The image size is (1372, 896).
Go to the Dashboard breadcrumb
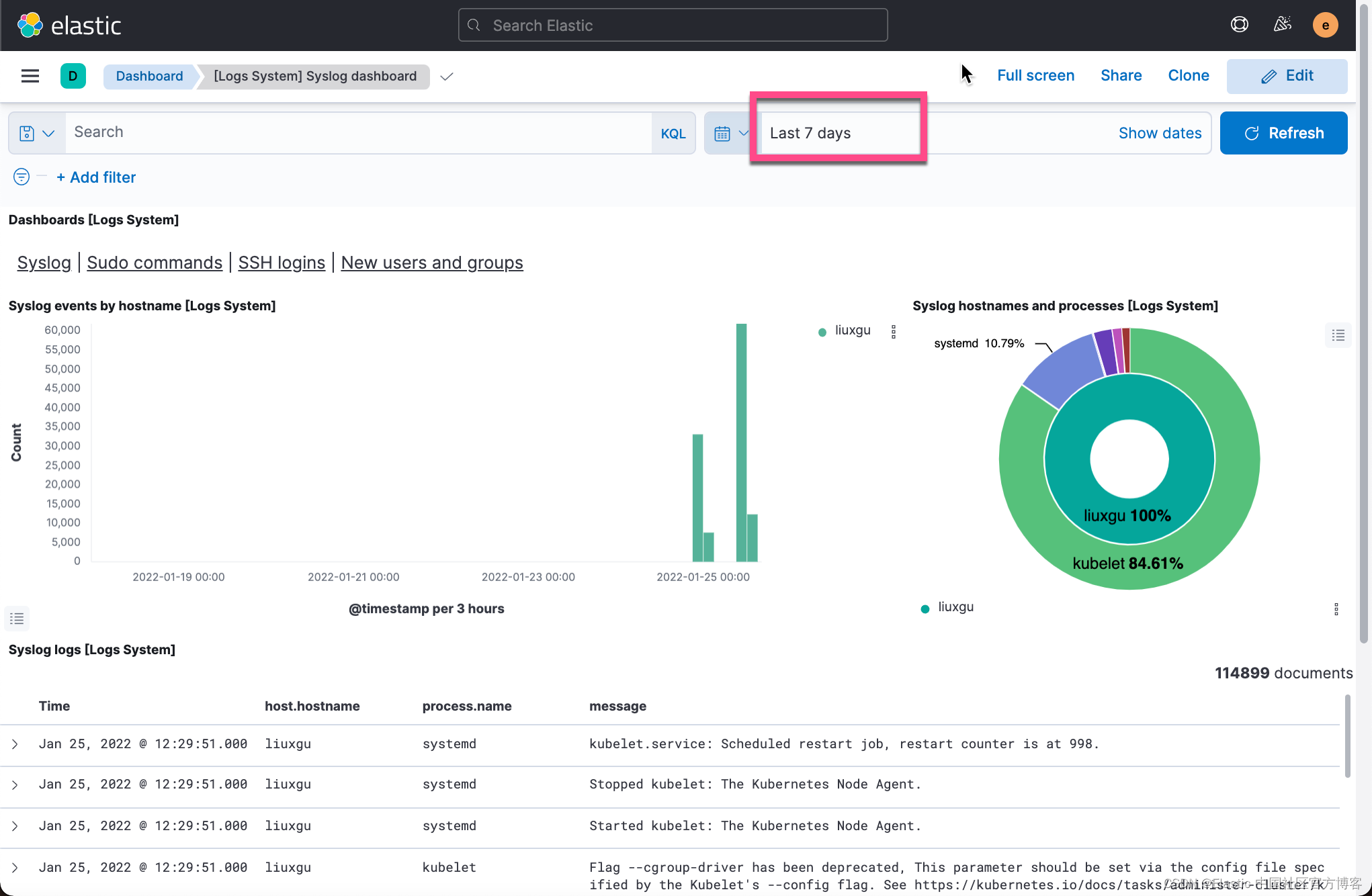pos(149,76)
